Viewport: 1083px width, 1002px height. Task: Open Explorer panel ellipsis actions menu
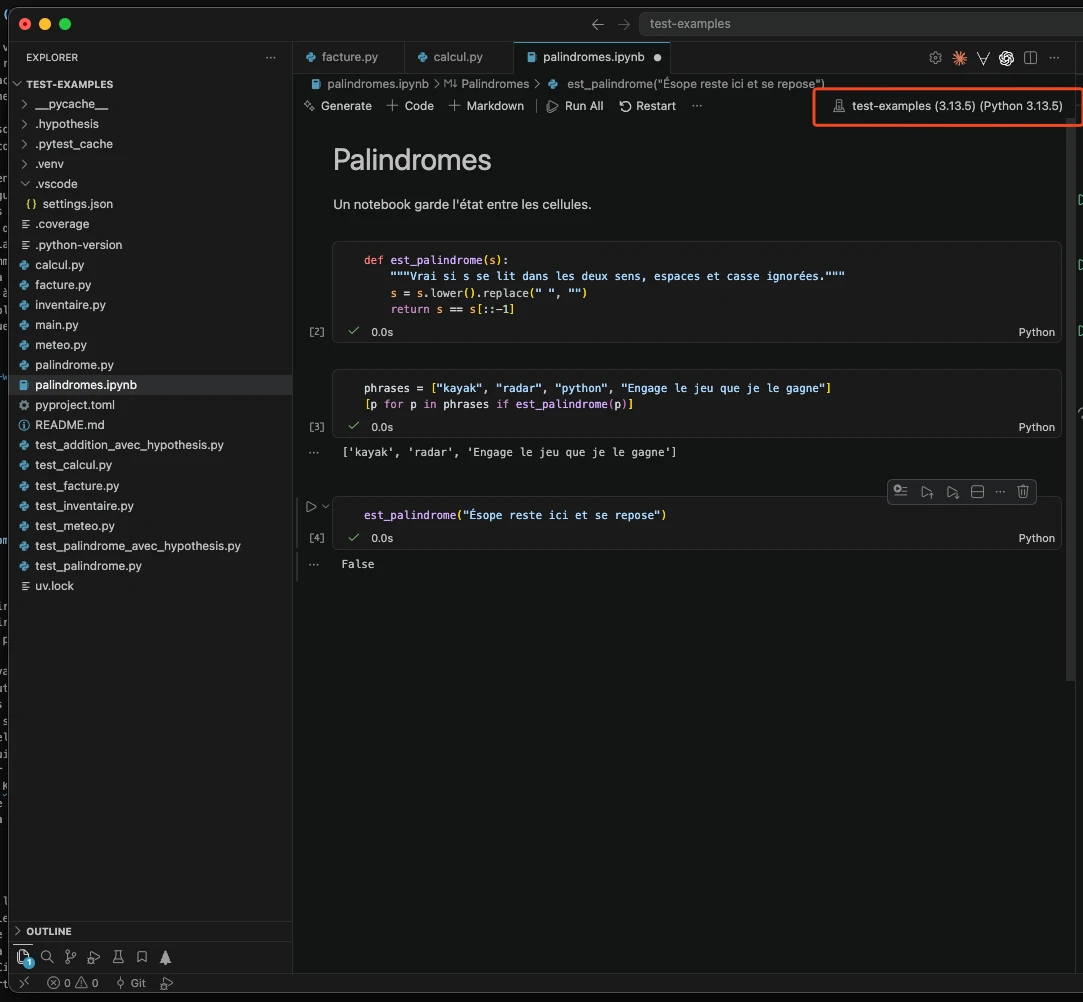(271, 57)
